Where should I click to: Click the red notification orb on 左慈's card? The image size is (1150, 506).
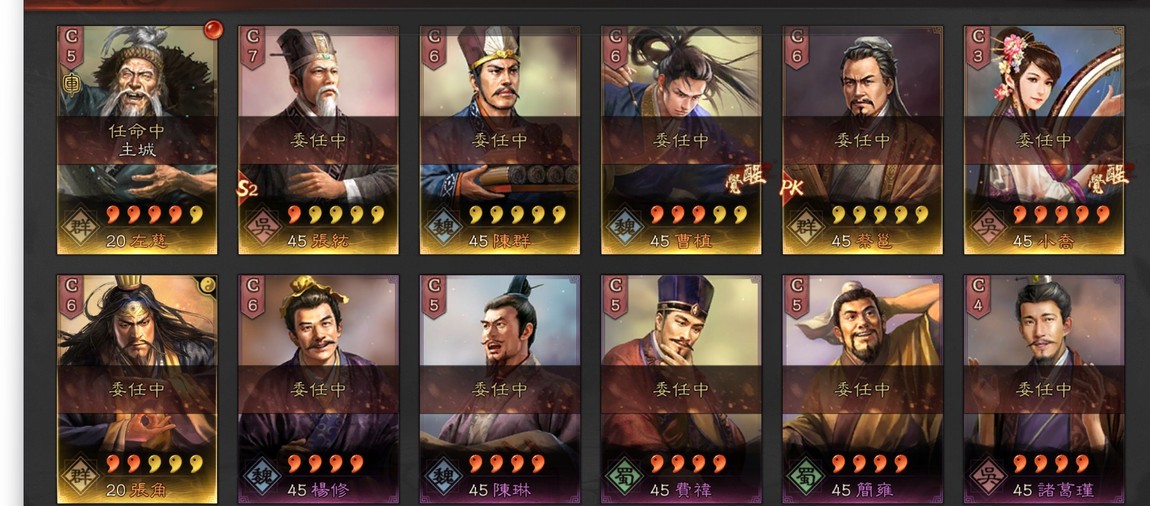point(212,30)
